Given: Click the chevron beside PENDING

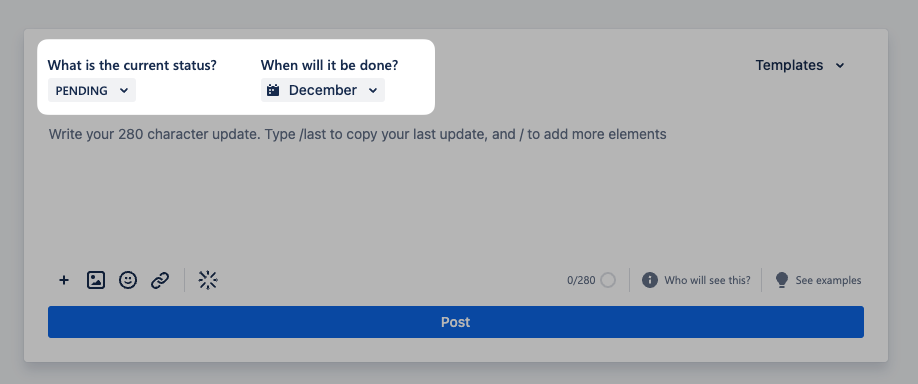Looking at the screenshot, I should coord(124,91).
